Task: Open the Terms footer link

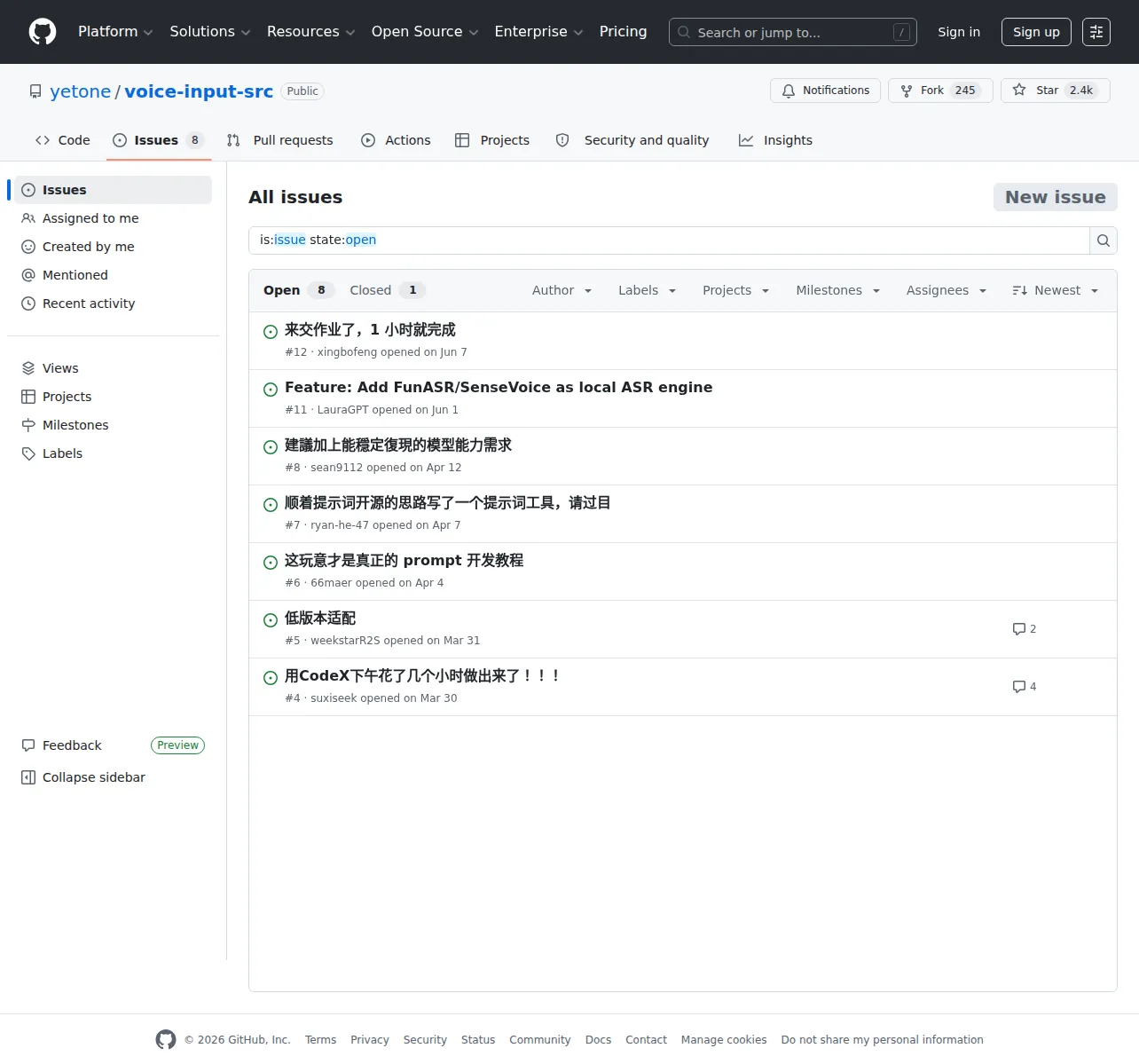Action: click(320, 1040)
